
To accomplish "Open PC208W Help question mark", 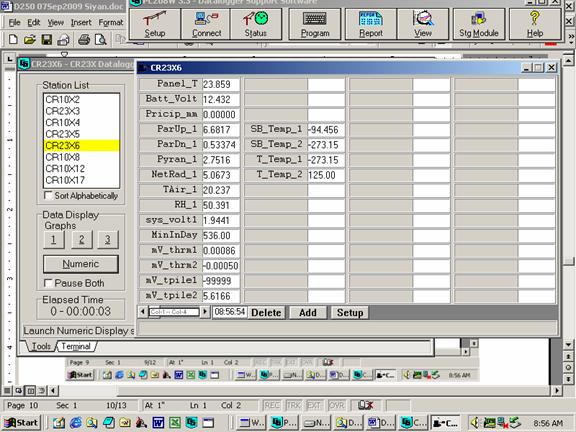I will click(535, 24).
